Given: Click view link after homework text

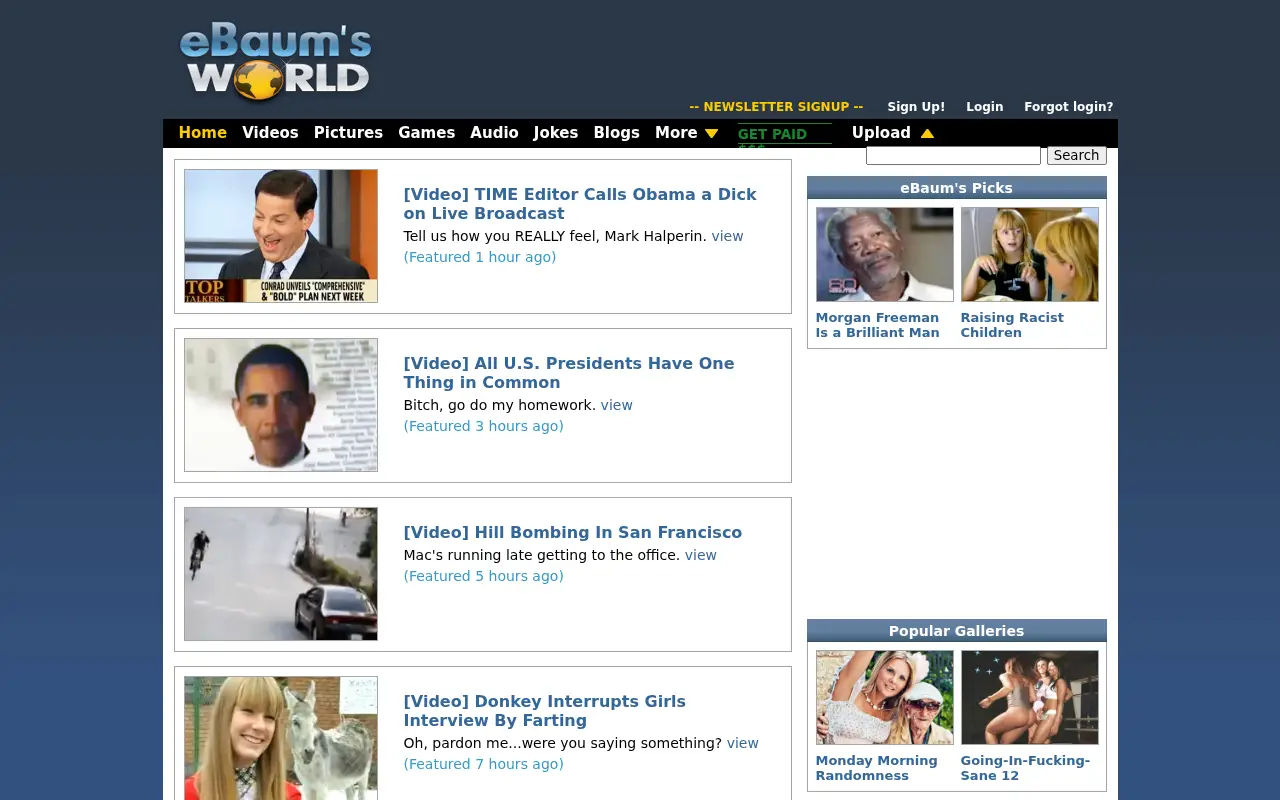Looking at the screenshot, I should coord(616,406).
